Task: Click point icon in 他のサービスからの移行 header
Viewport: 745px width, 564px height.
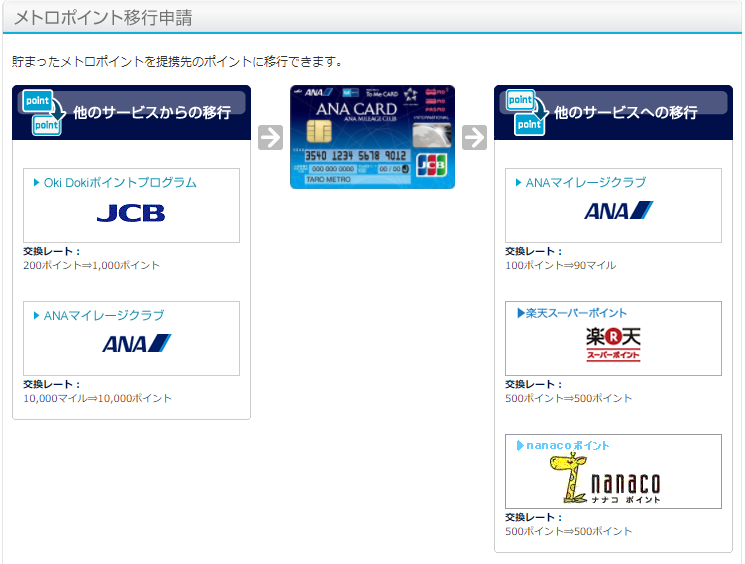Action: pos(44,113)
